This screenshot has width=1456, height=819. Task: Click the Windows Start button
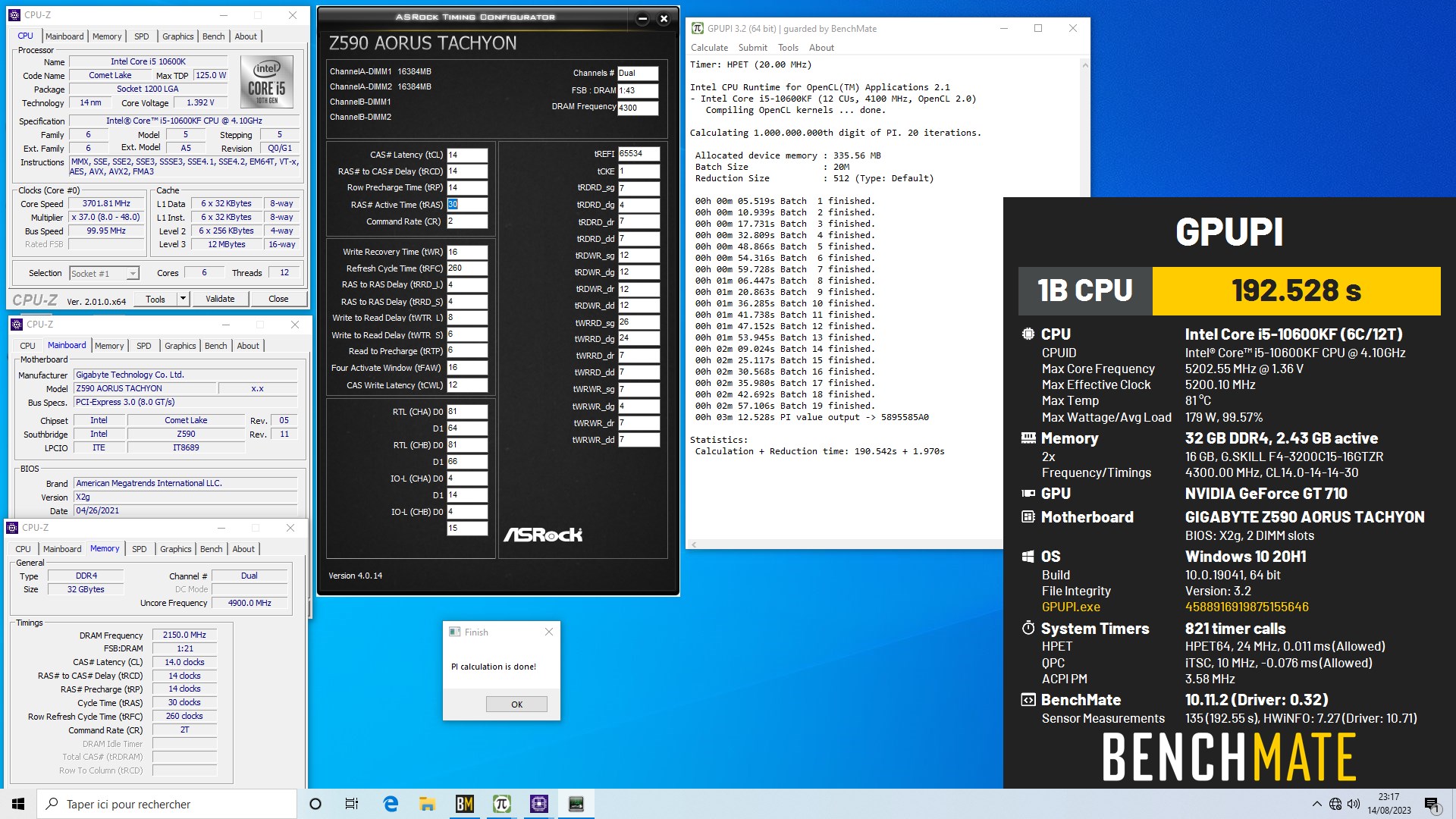point(18,804)
